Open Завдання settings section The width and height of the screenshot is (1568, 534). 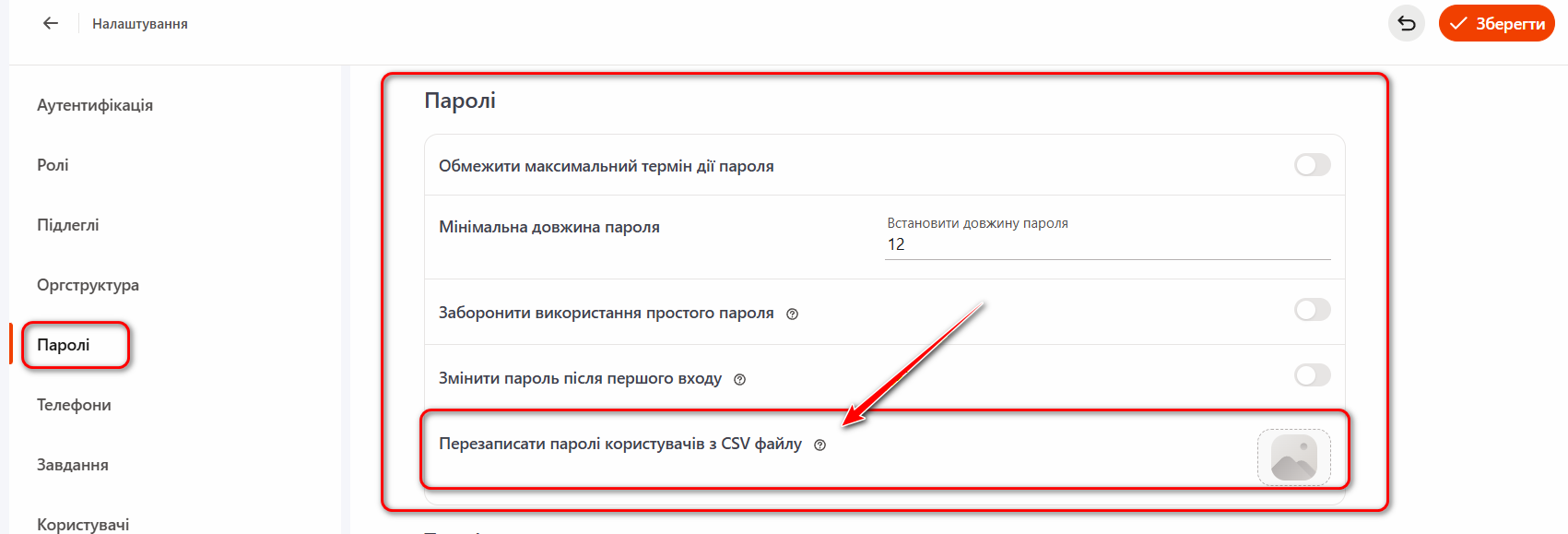coord(73,465)
